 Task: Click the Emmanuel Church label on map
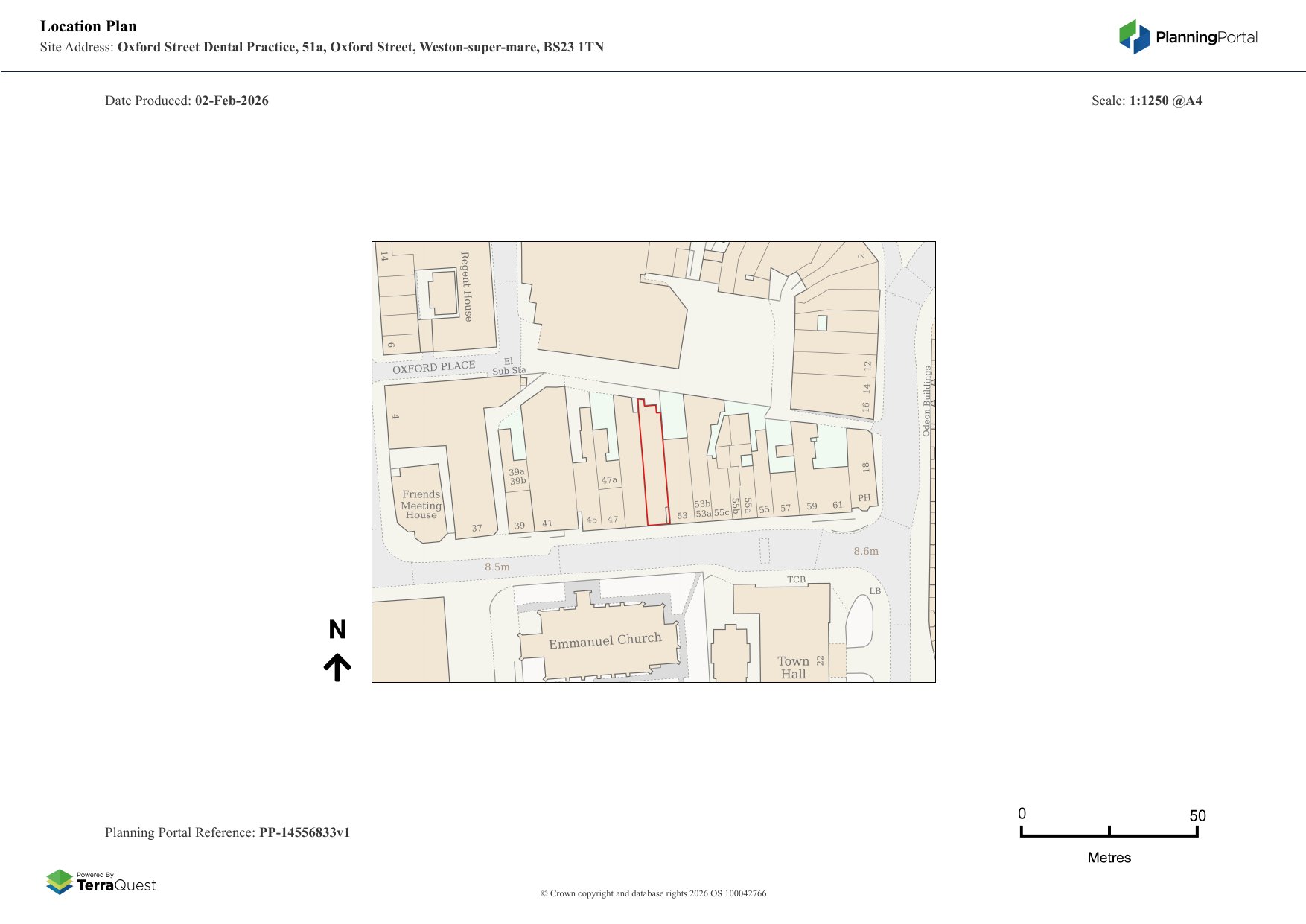click(x=605, y=641)
